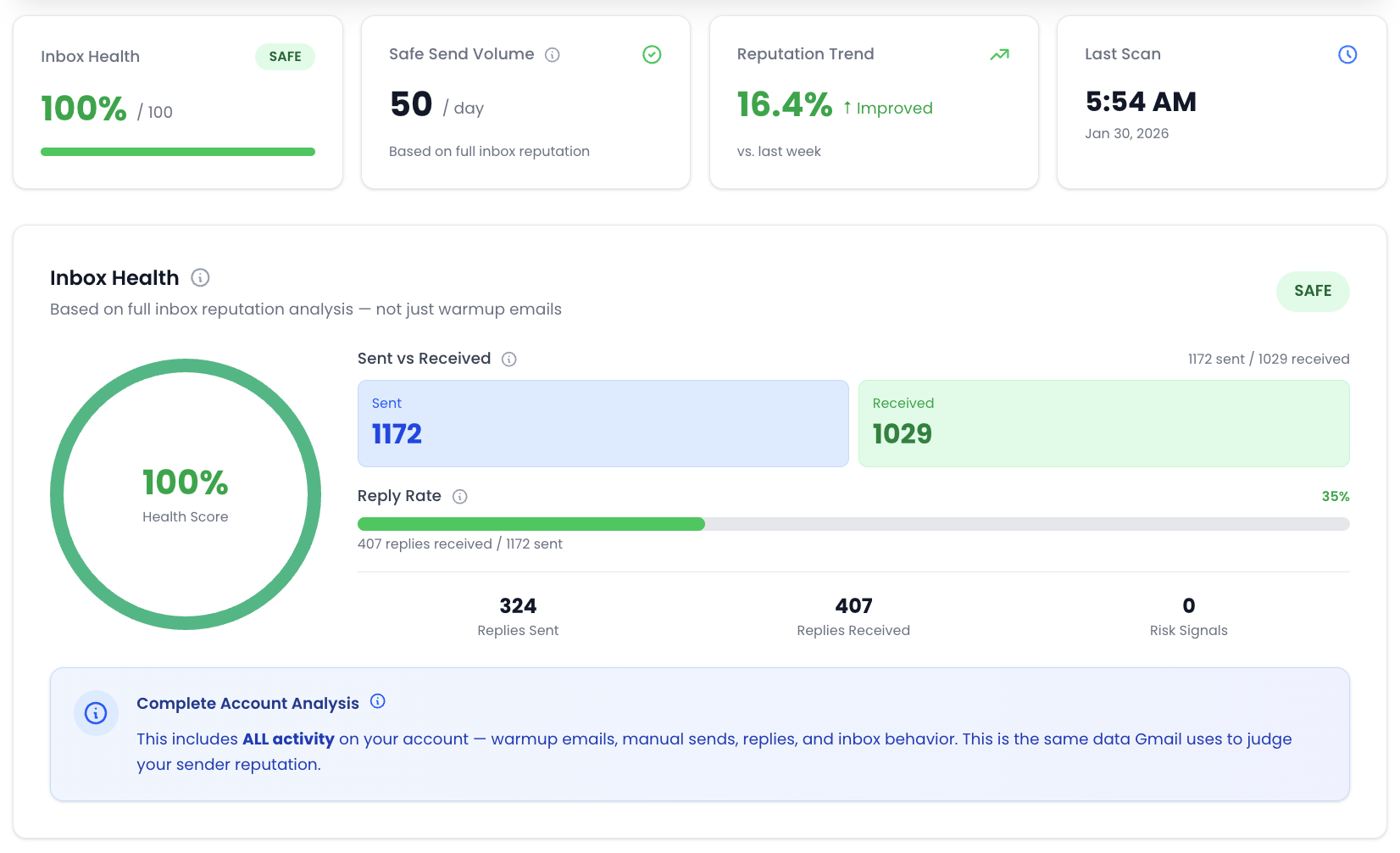
Task: Click 'Based on full inbox reputation' text on volume card
Action: 489,151
